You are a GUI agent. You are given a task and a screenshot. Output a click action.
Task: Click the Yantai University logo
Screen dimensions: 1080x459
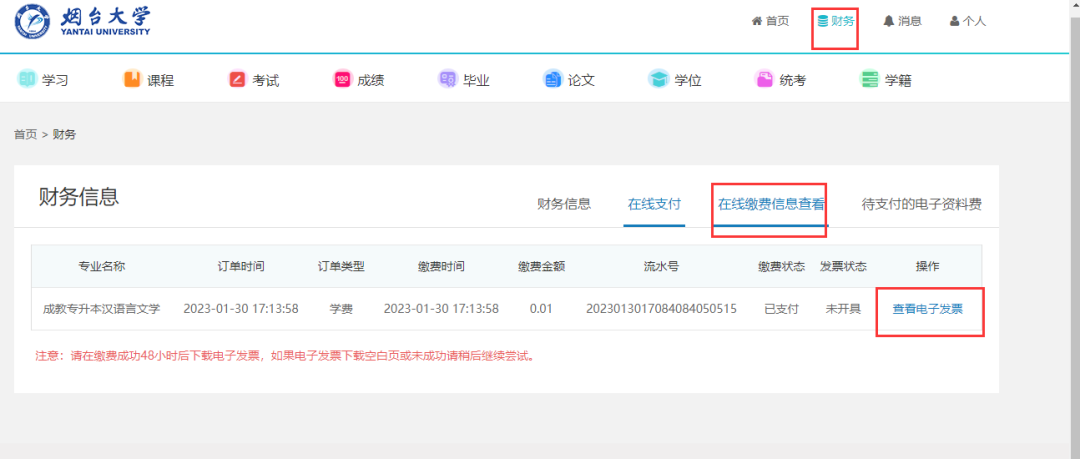82,22
